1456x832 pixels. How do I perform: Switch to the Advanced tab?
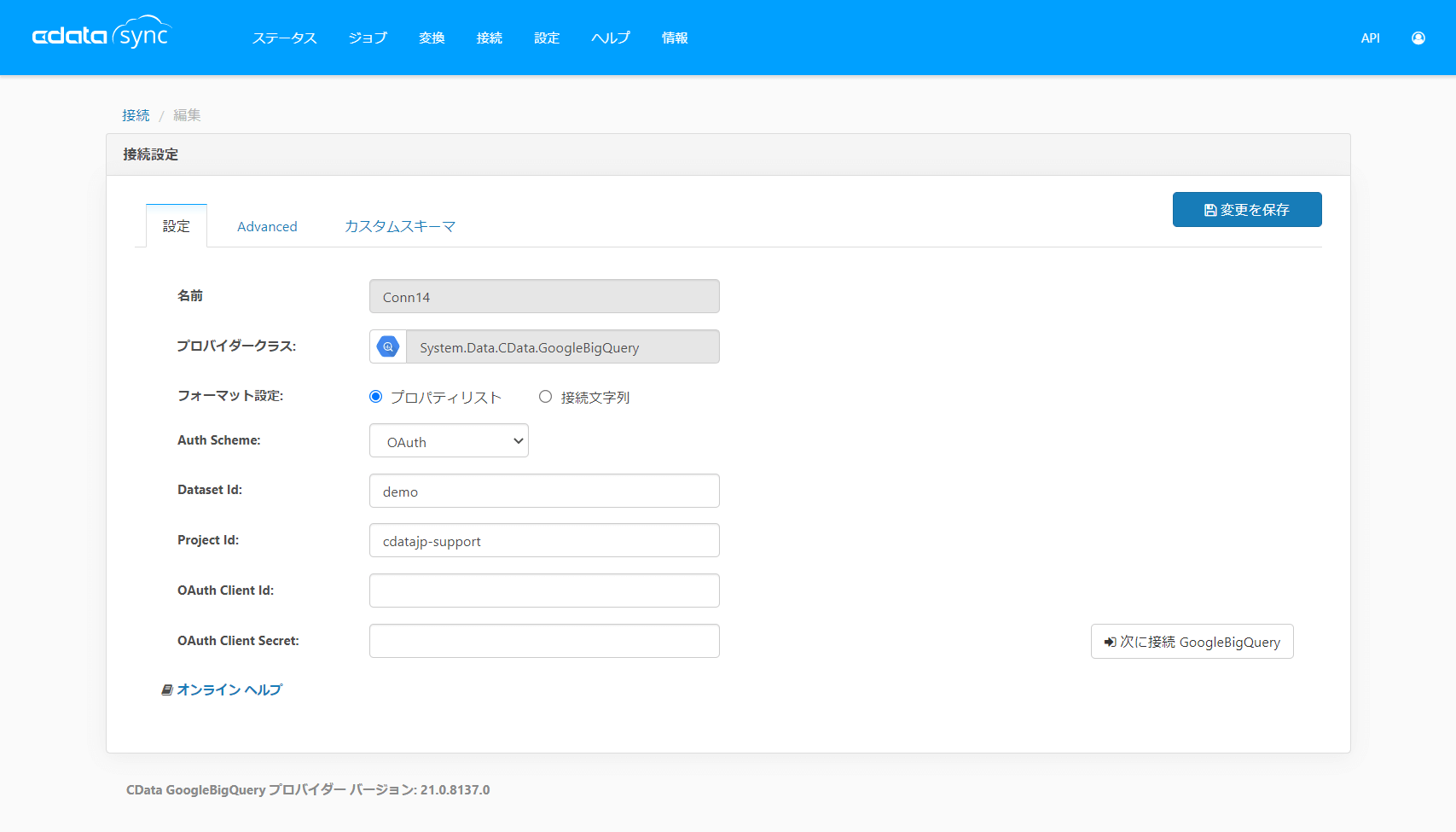click(x=267, y=226)
